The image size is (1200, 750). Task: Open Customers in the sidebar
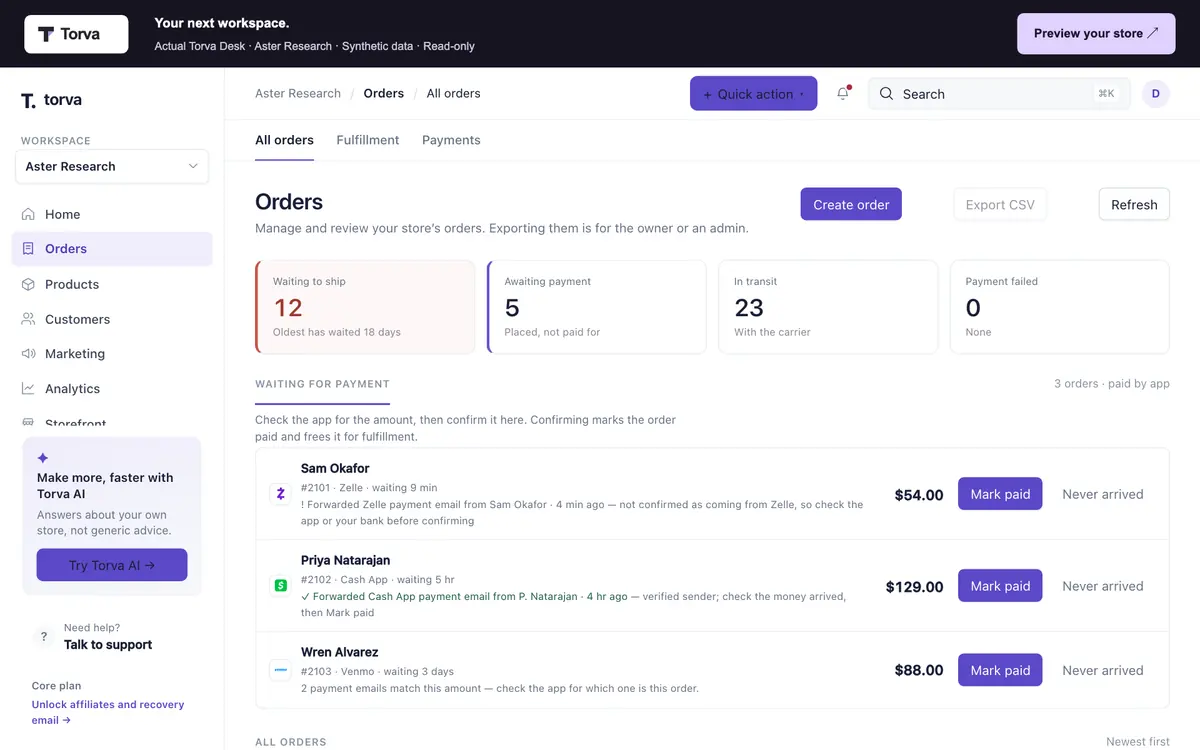(112, 319)
